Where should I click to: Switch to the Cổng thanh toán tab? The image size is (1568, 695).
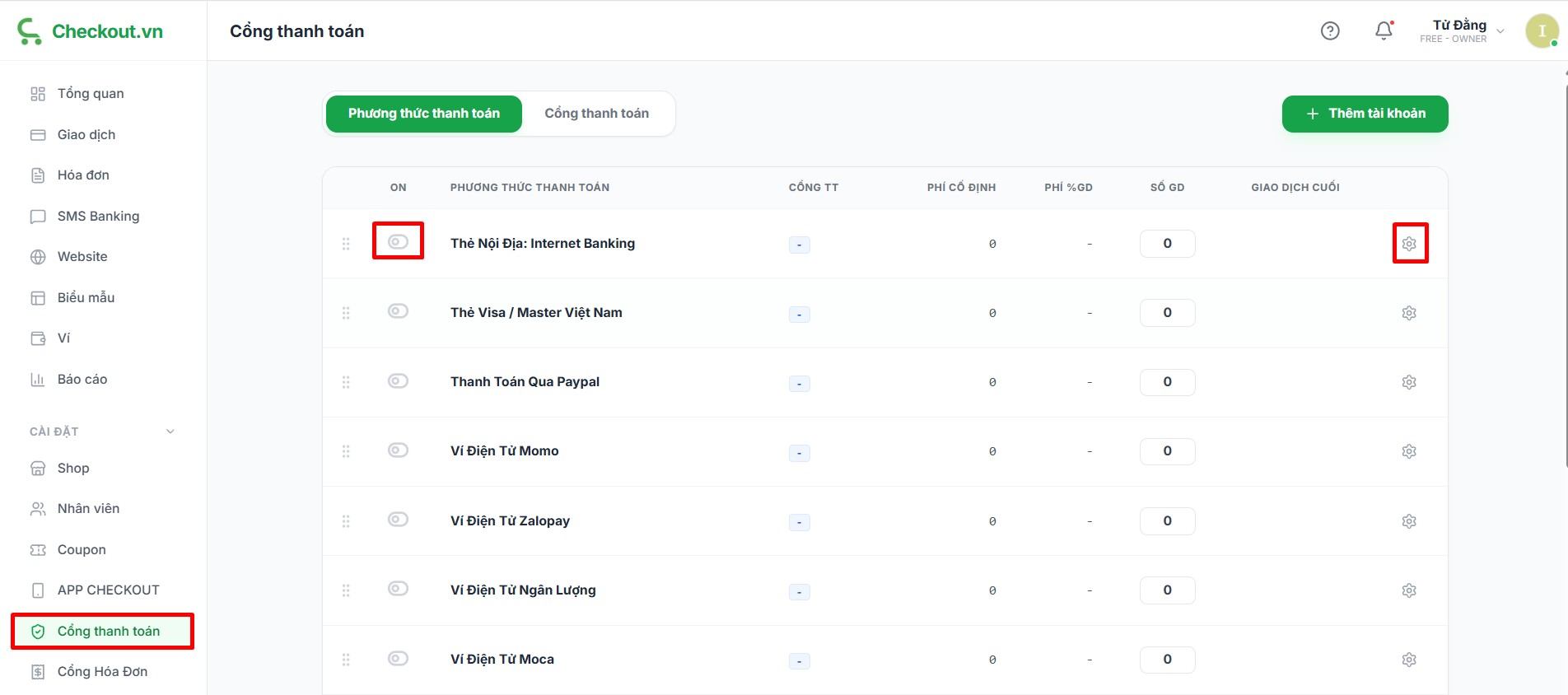pyautogui.click(x=596, y=114)
